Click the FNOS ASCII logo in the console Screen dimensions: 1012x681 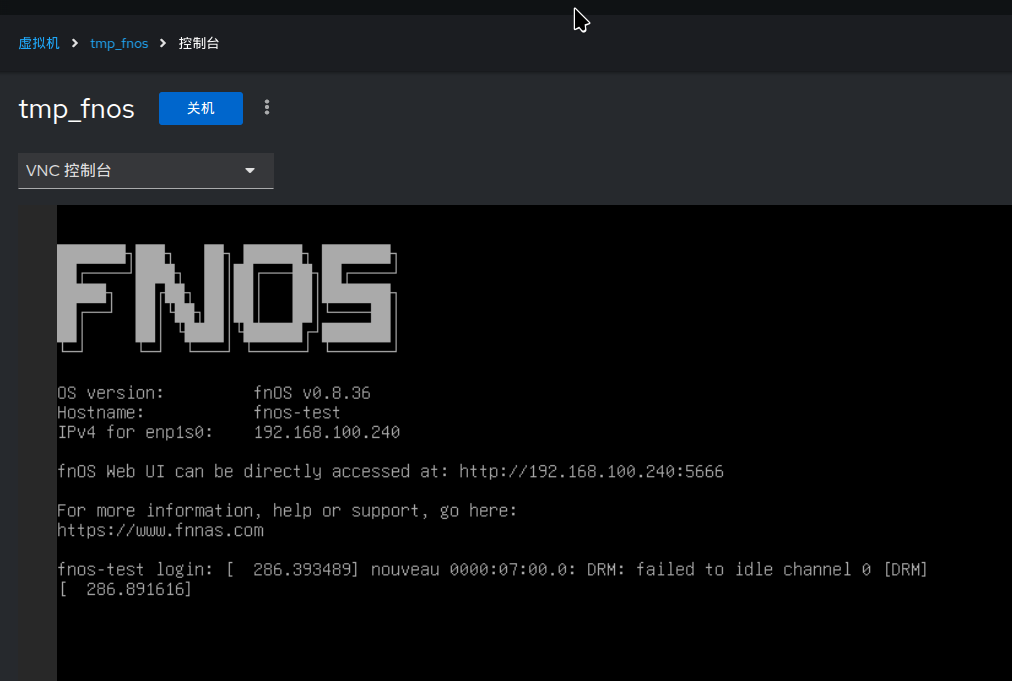click(227, 298)
